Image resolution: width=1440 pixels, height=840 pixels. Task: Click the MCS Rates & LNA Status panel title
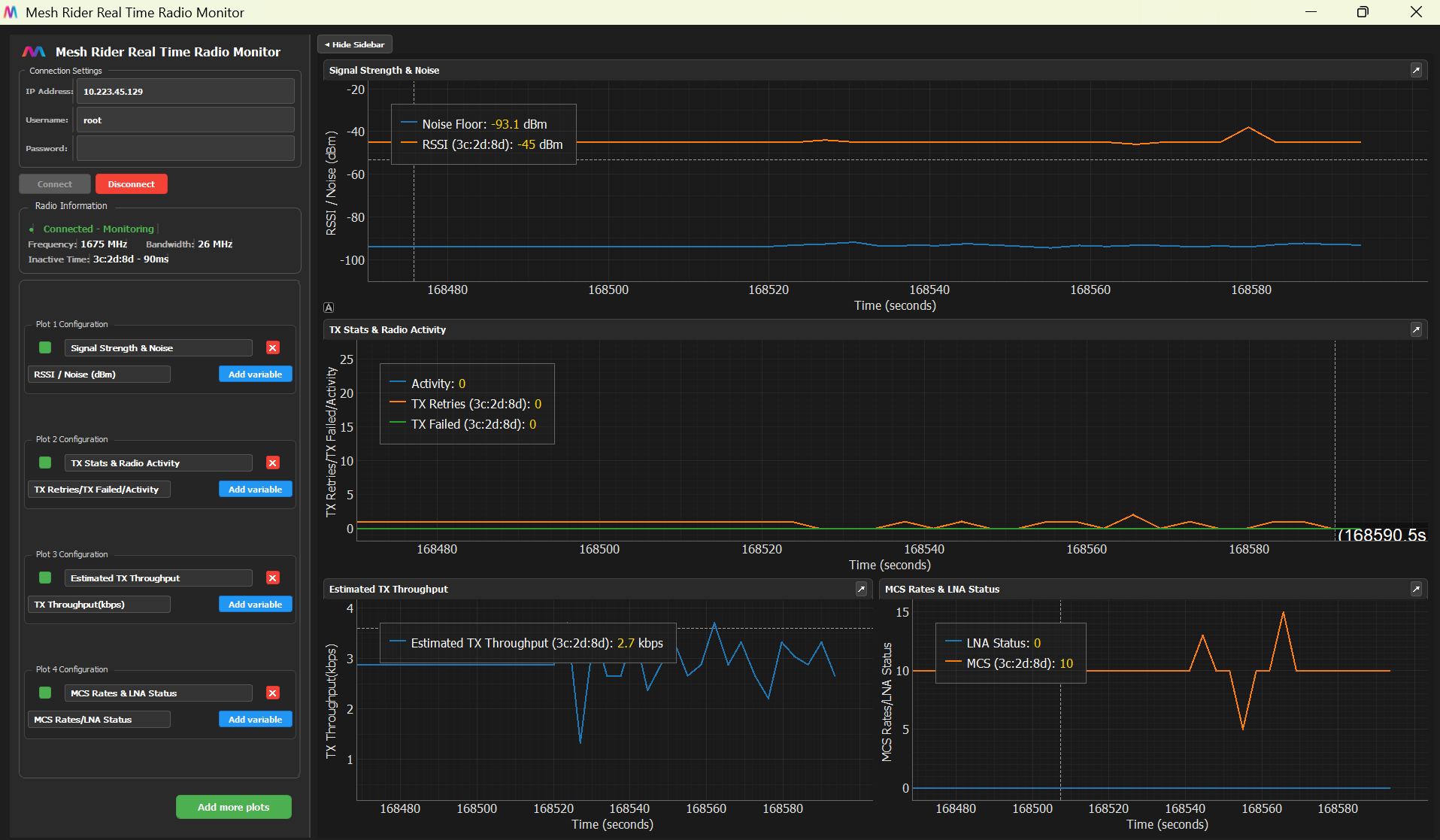(942, 589)
